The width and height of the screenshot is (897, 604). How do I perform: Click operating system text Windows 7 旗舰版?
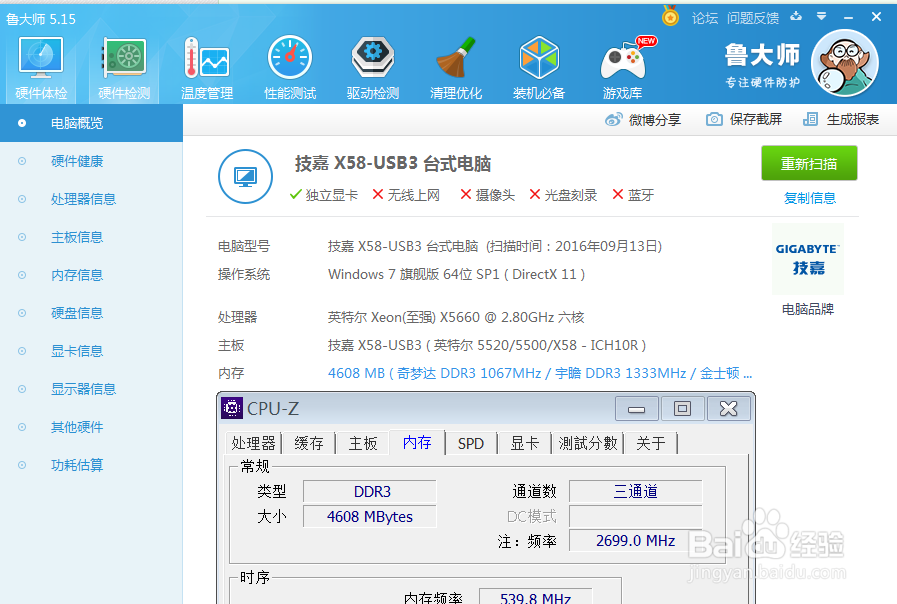coord(457,275)
